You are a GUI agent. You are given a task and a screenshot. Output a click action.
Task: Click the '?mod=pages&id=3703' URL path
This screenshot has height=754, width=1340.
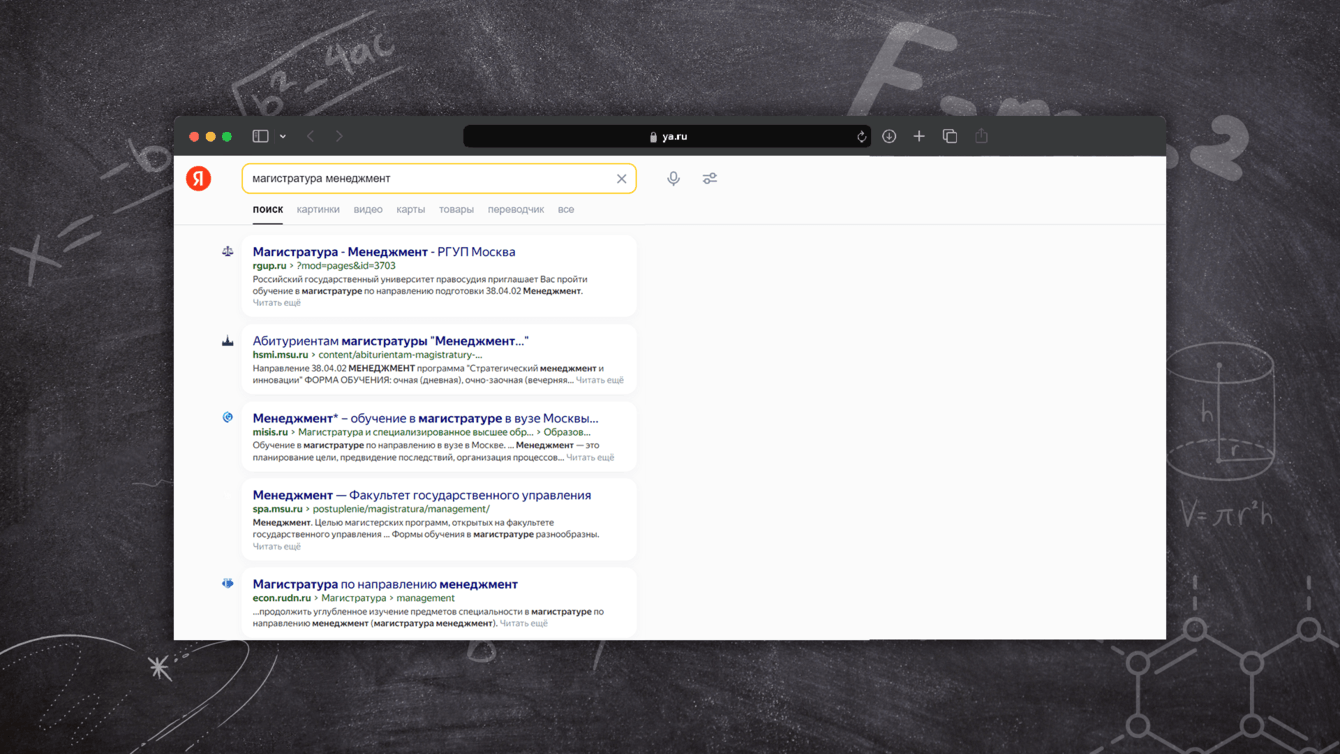[346, 266]
